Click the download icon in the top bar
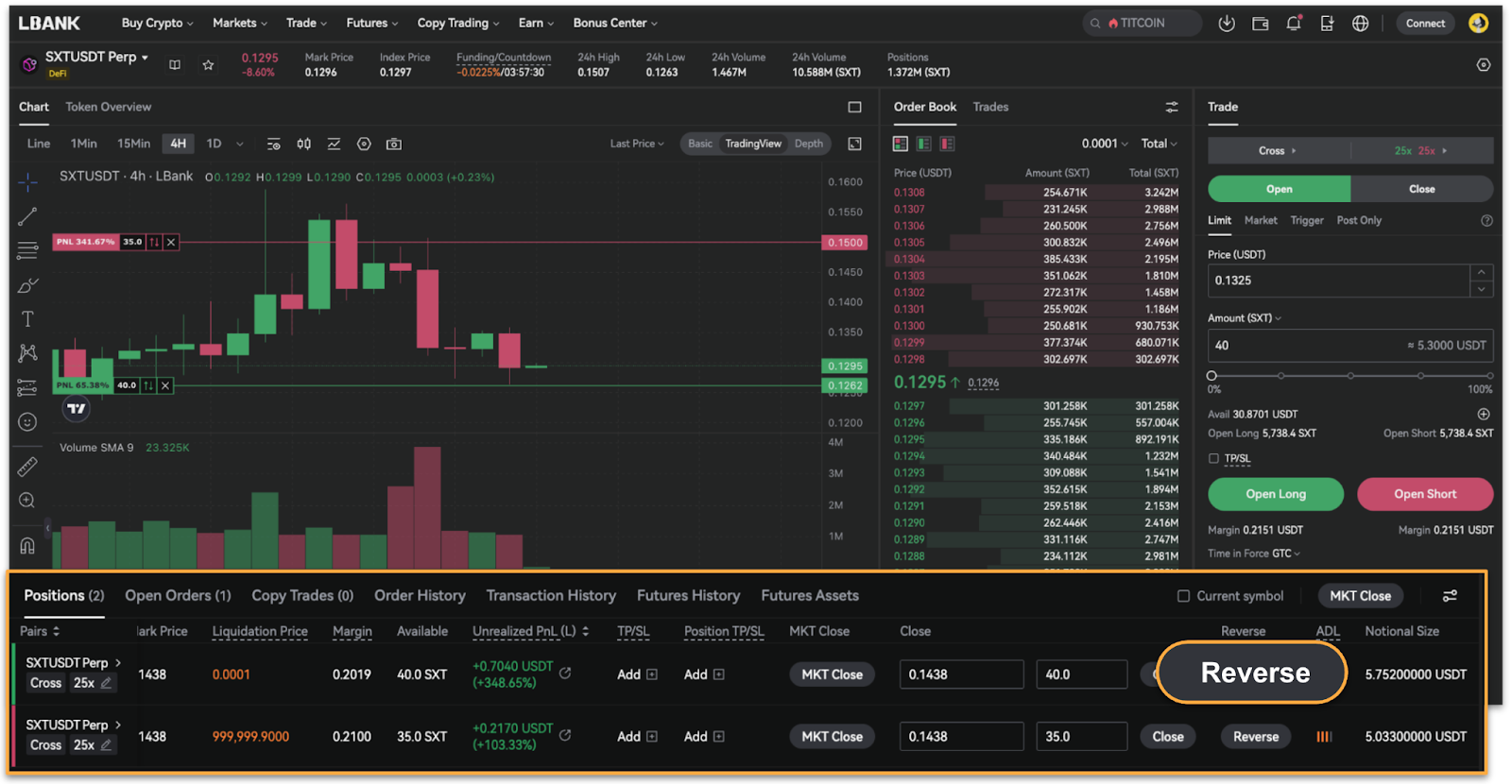 pos(1227,24)
